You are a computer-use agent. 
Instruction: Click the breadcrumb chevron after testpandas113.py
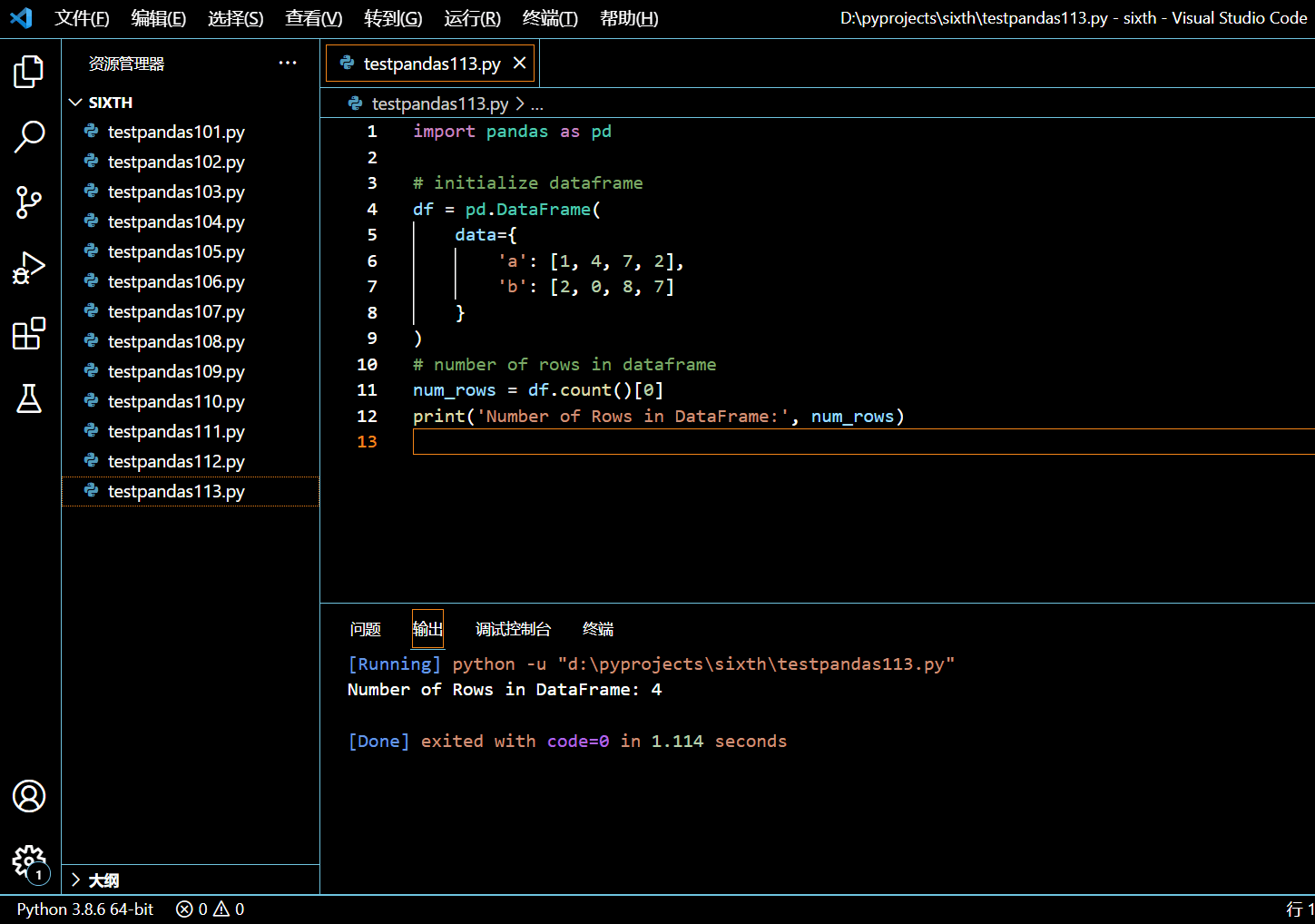[520, 103]
